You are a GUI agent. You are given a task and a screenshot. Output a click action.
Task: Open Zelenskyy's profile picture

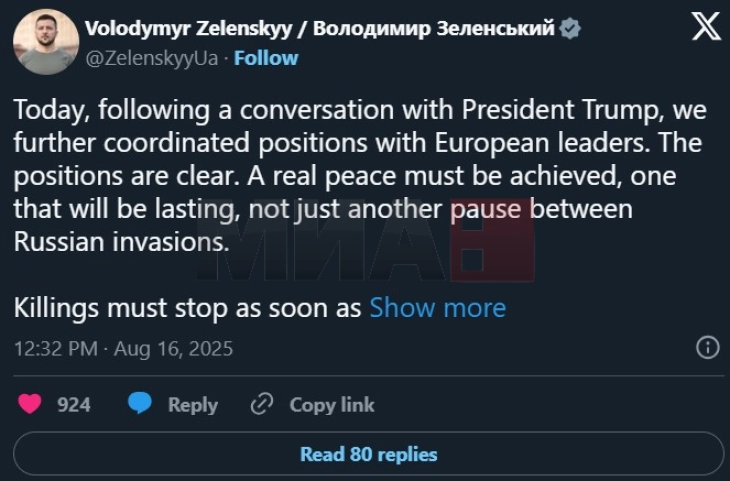point(46,42)
